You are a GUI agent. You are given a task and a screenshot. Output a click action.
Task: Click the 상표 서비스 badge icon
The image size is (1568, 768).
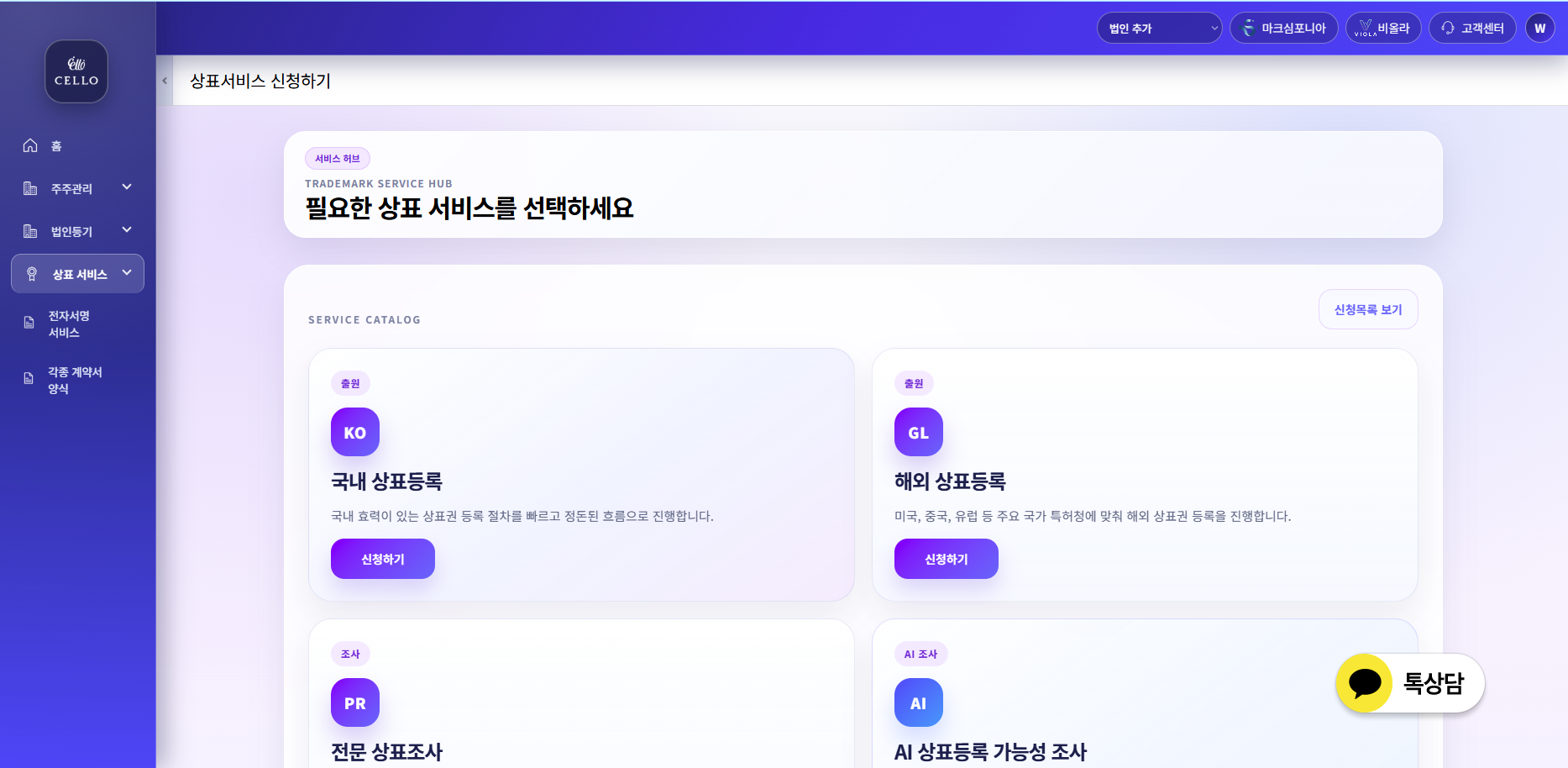pos(32,274)
